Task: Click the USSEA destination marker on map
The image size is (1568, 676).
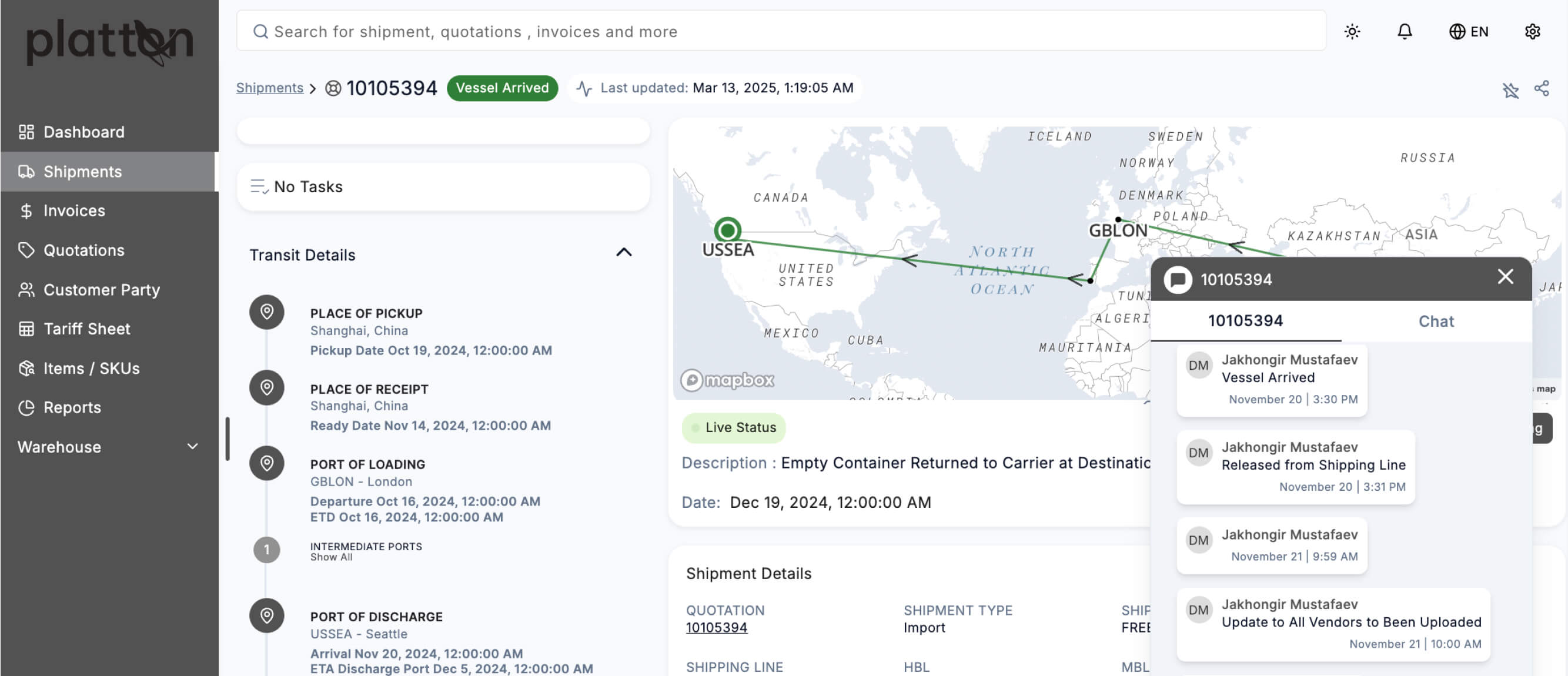Action: (x=727, y=230)
